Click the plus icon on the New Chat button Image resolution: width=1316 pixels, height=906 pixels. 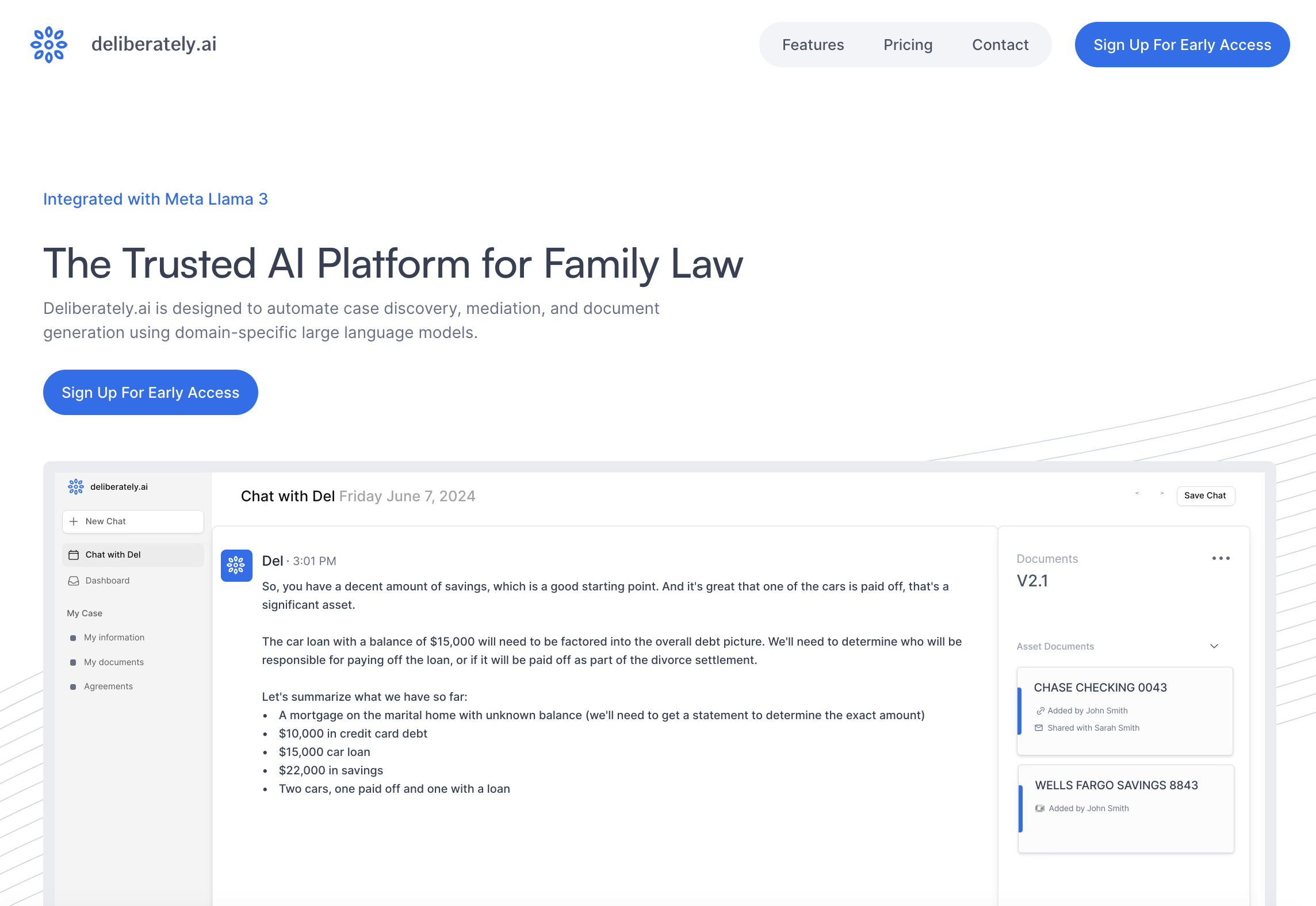(x=74, y=521)
